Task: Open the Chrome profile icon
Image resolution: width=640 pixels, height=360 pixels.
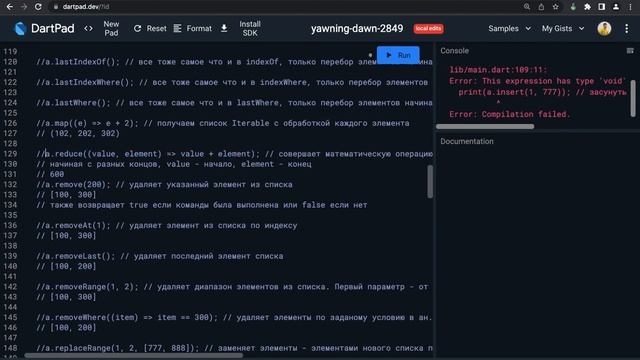Action: pos(616,7)
